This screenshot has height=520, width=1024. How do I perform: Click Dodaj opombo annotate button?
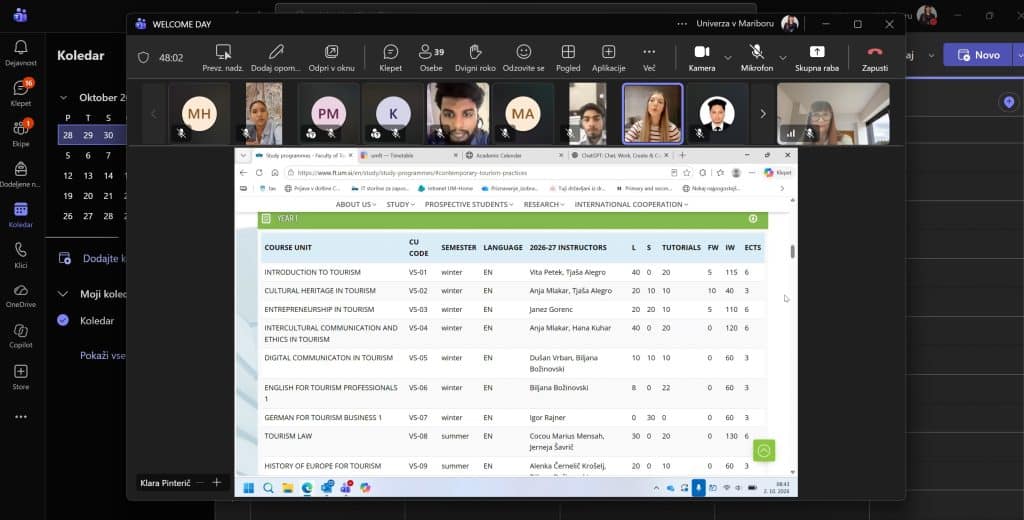click(x=276, y=57)
